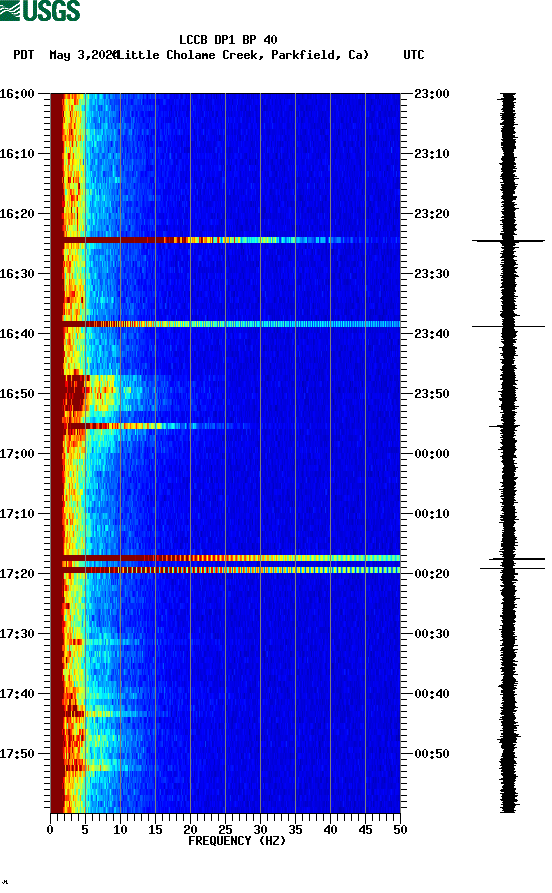Viewport: 552px width, 893px height.
Task: Click the 16:30 PDT time label
Action: click(17, 273)
